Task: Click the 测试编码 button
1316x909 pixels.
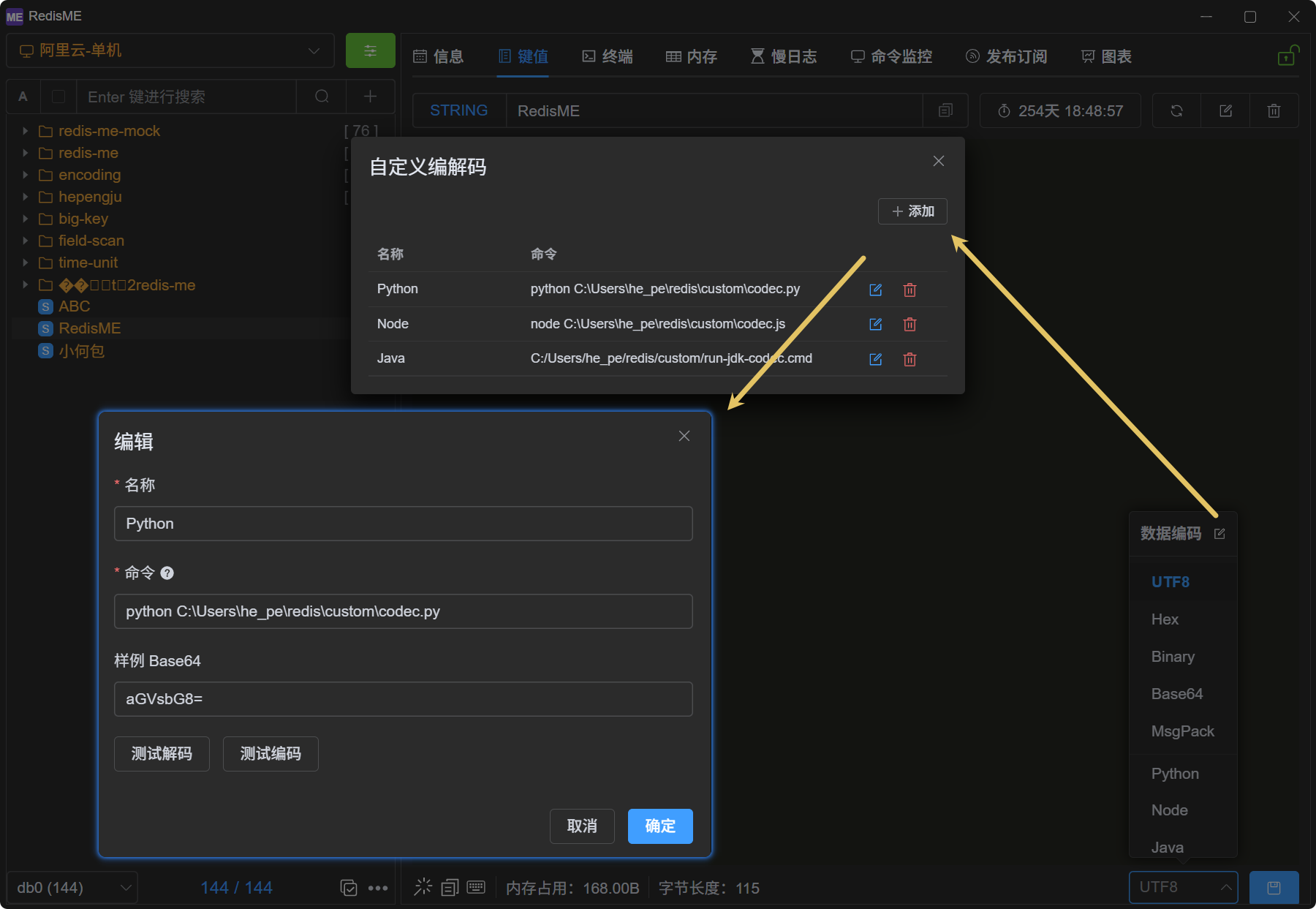Action: click(271, 753)
